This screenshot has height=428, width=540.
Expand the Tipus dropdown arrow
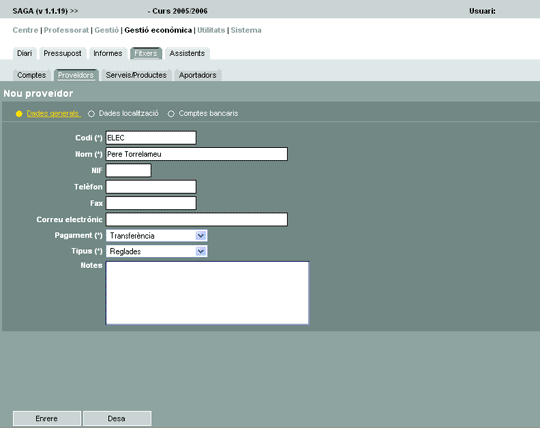201,251
